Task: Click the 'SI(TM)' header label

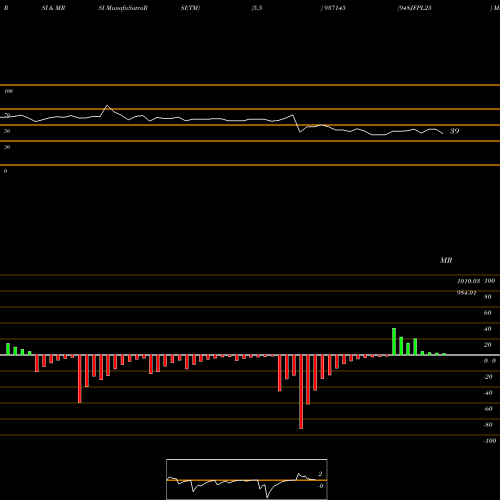Action: tap(190, 8)
